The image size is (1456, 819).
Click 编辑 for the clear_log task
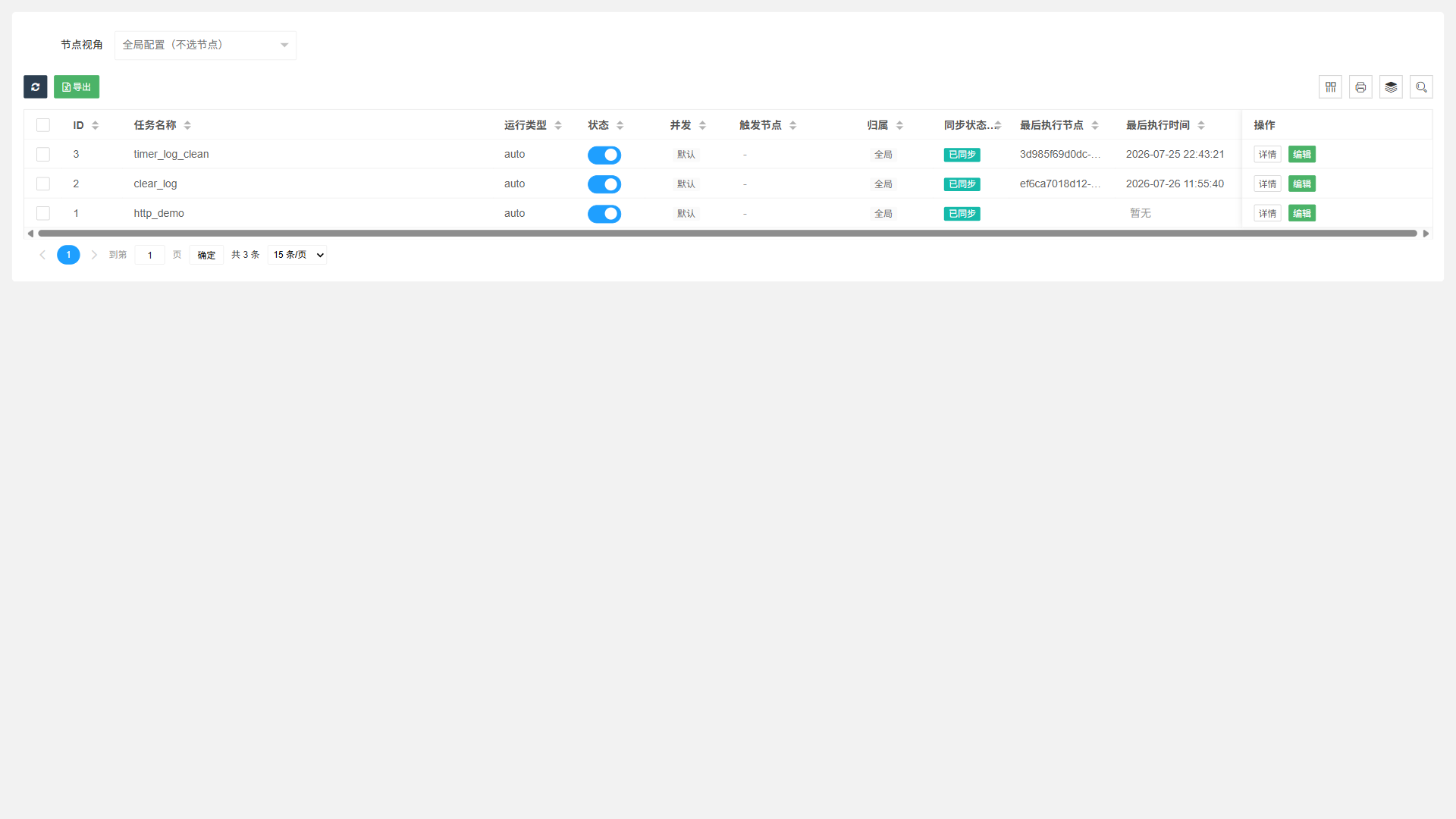[x=1302, y=184]
